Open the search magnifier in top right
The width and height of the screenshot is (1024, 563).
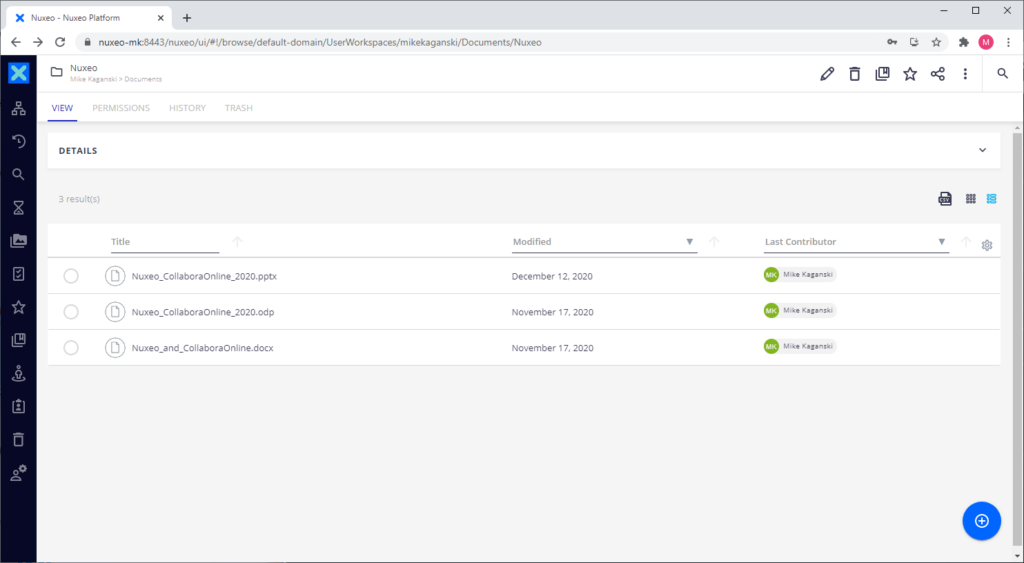[1002, 74]
